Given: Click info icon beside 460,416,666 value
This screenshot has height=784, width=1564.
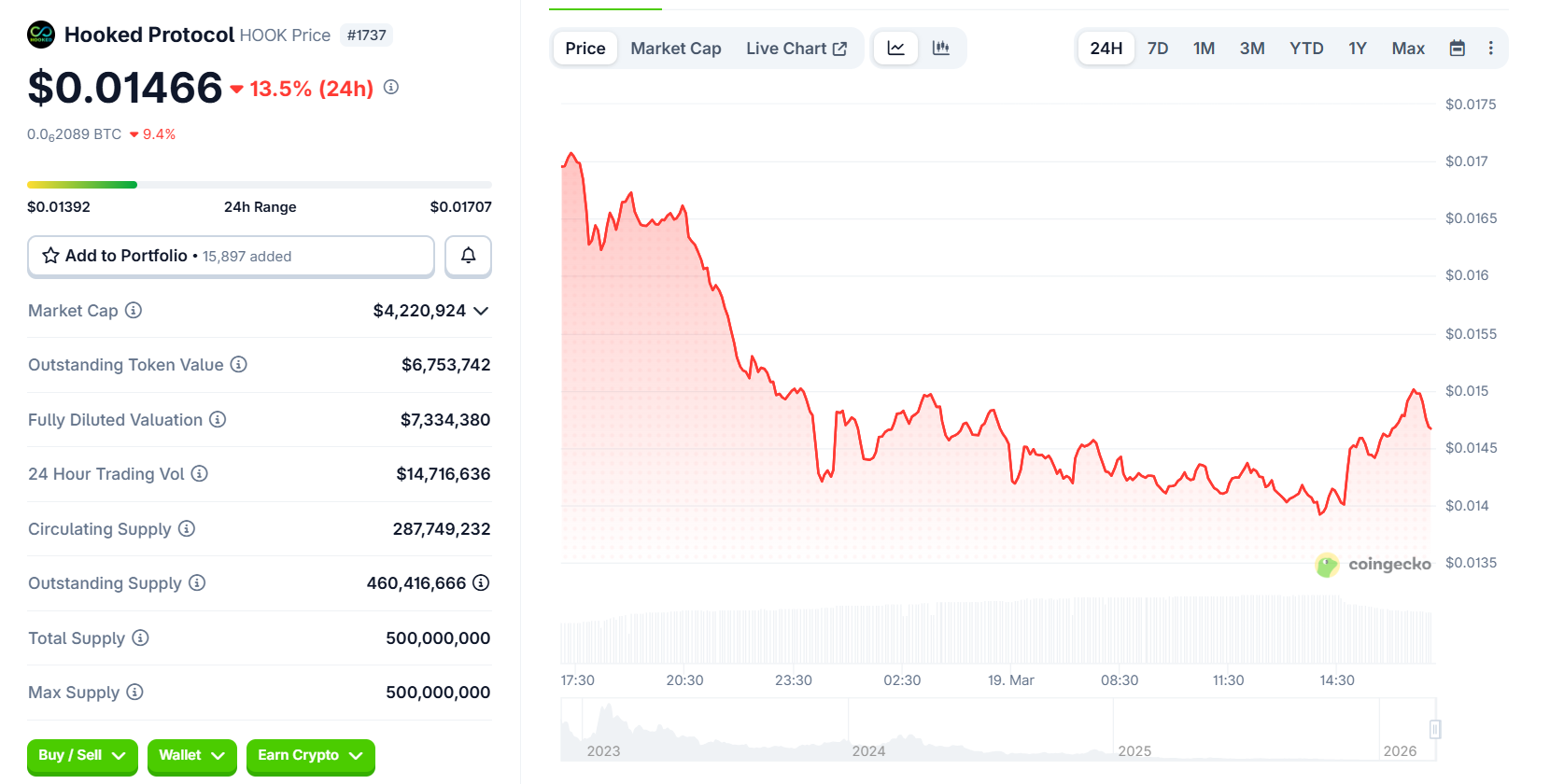Looking at the screenshot, I should [481, 582].
